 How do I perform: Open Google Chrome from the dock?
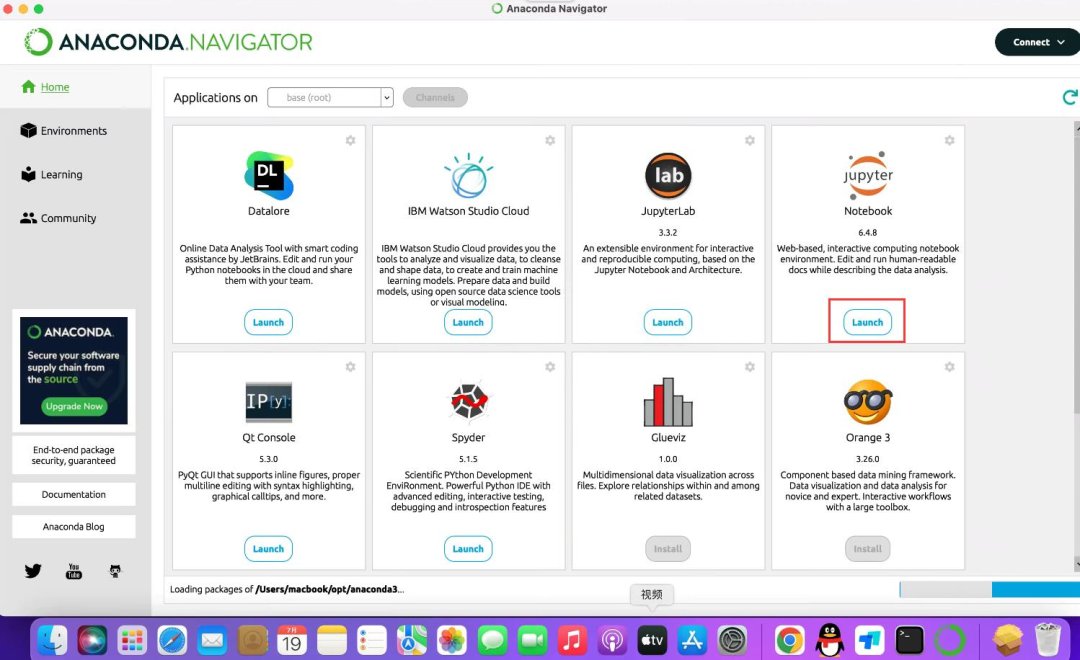point(789,640)
